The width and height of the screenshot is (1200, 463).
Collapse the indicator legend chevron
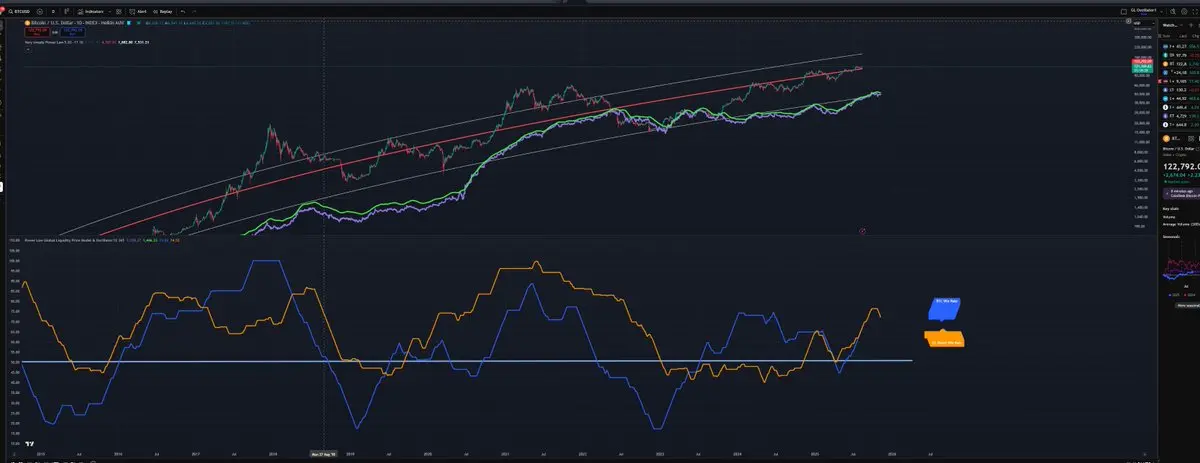[28, 50]
